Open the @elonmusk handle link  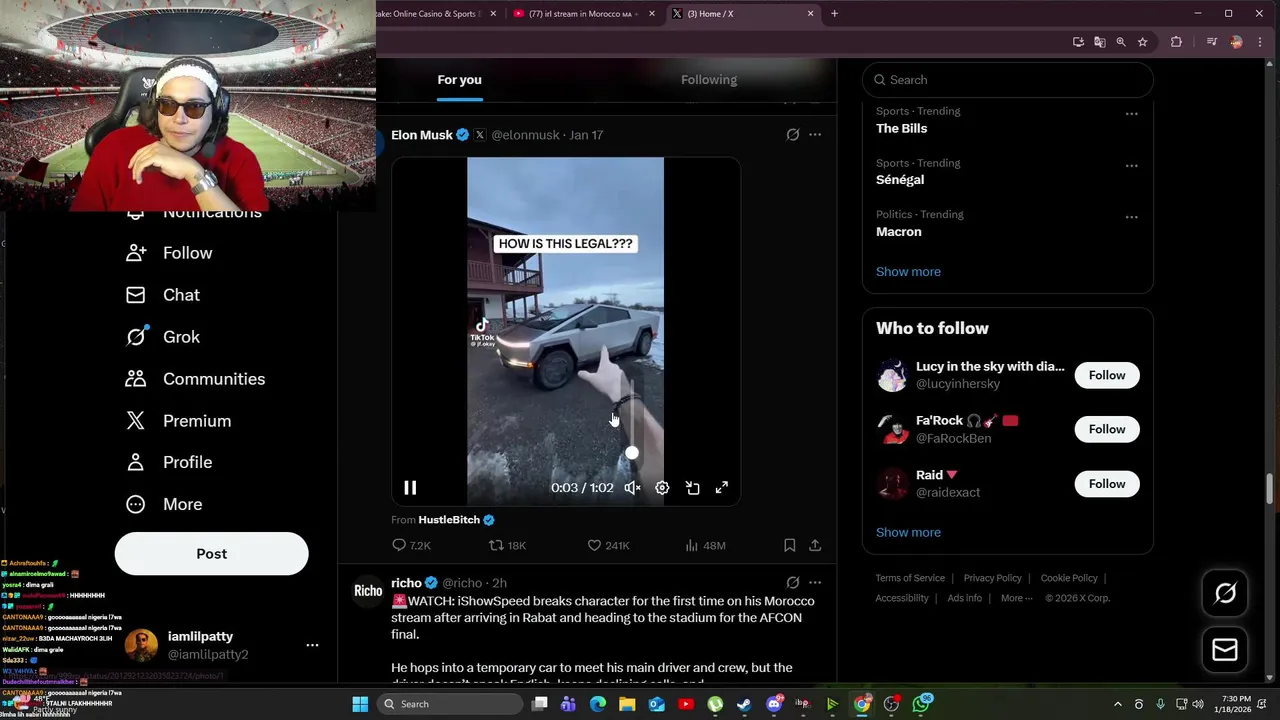pos(525,135)
